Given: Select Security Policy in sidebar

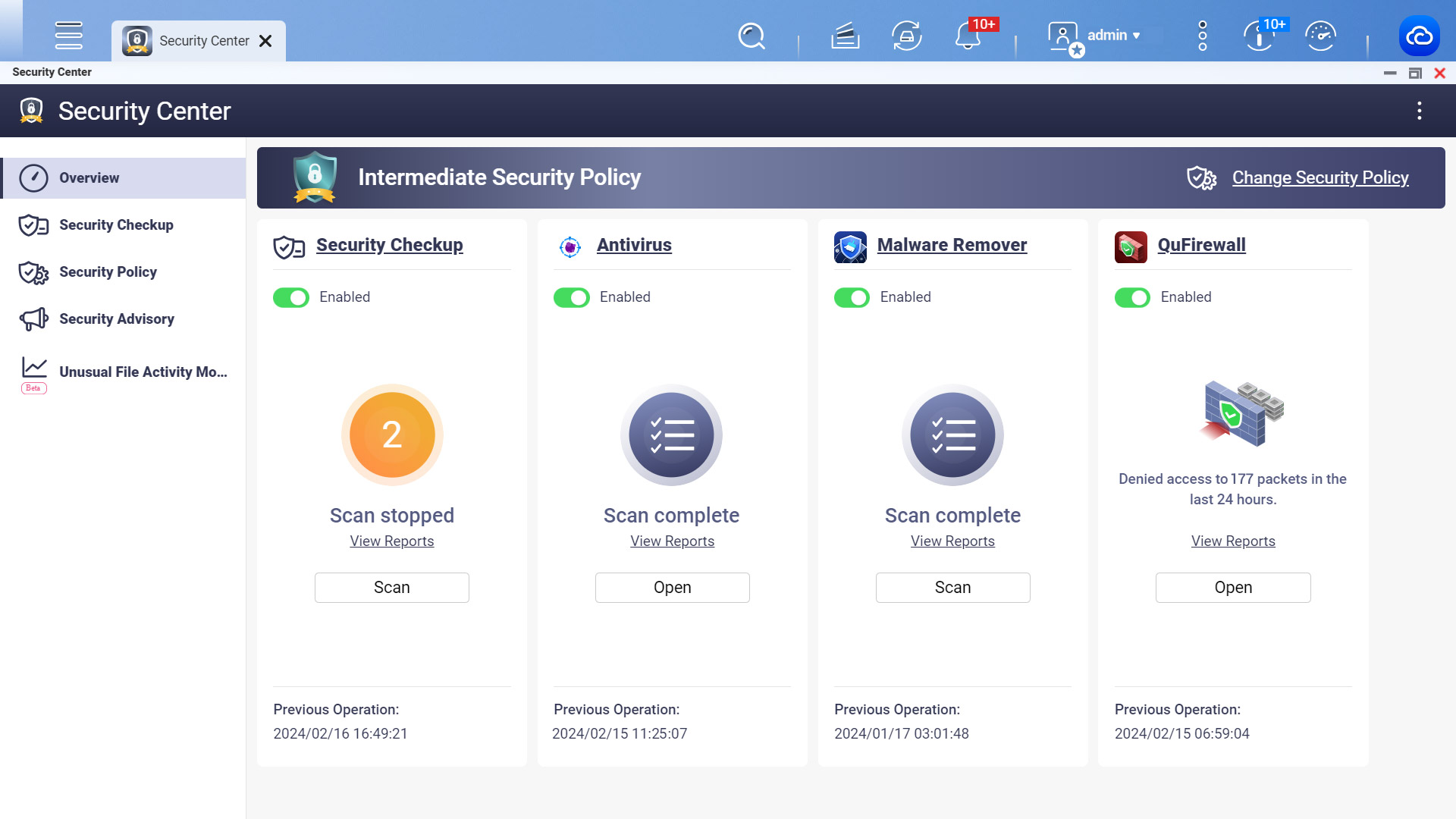Looking at the screenshot, I should click(108, 272).
